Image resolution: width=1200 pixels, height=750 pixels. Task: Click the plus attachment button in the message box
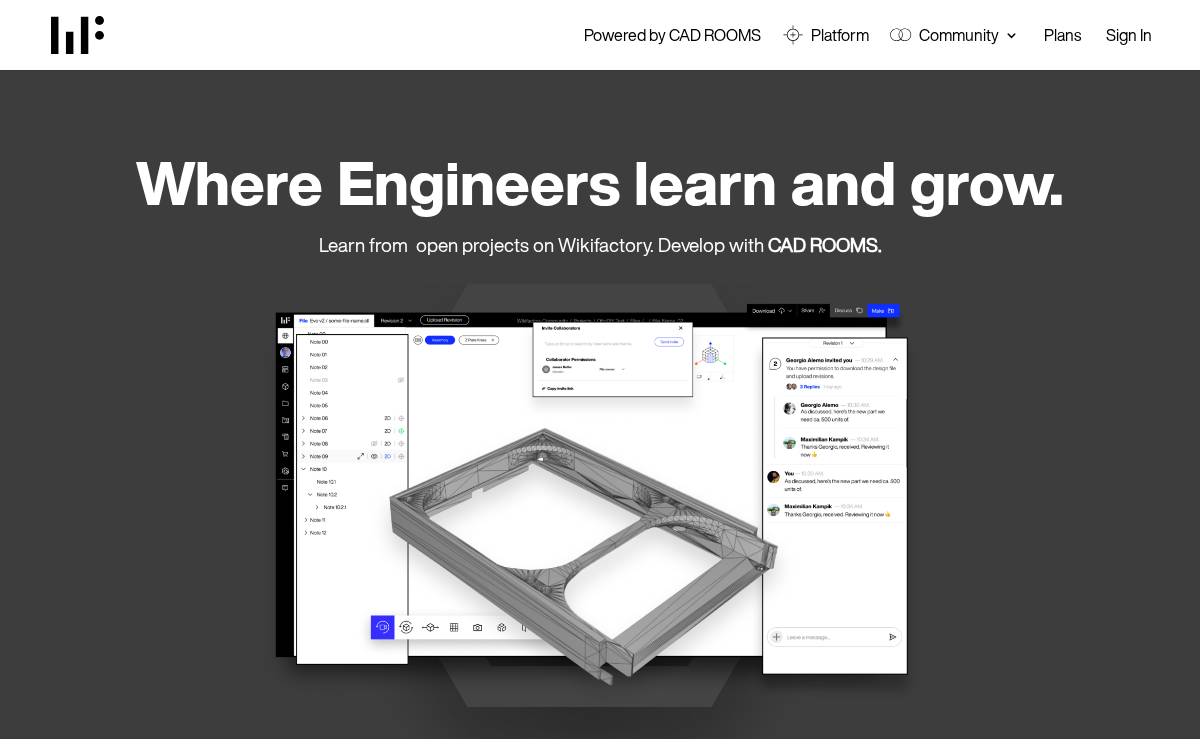[x=776, y=637]
